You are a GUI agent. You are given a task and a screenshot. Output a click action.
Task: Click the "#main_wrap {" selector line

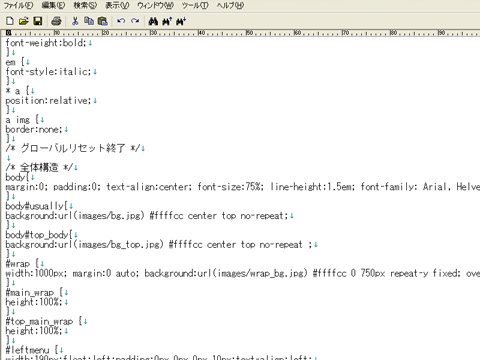[x=34, y=293]
